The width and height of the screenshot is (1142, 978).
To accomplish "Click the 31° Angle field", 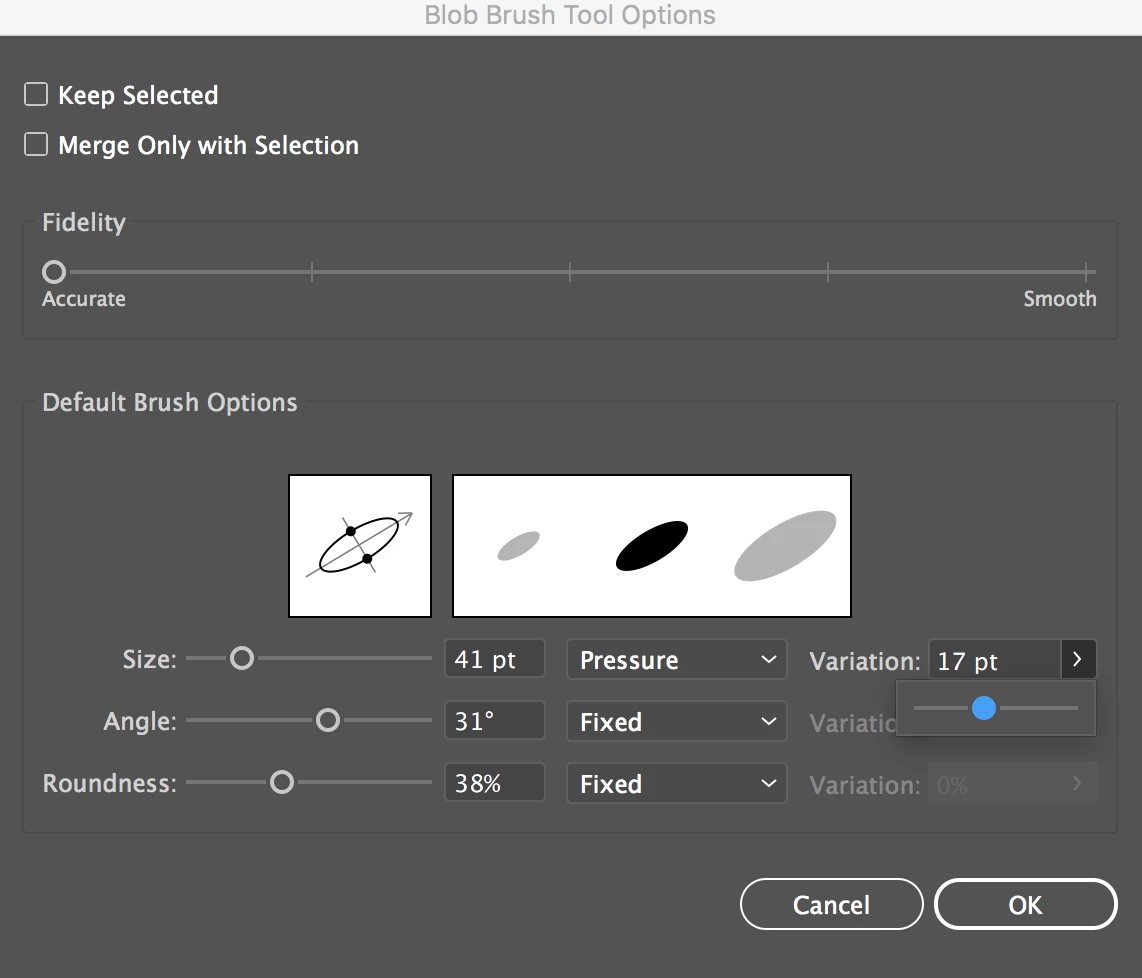I will pos(495,721).
